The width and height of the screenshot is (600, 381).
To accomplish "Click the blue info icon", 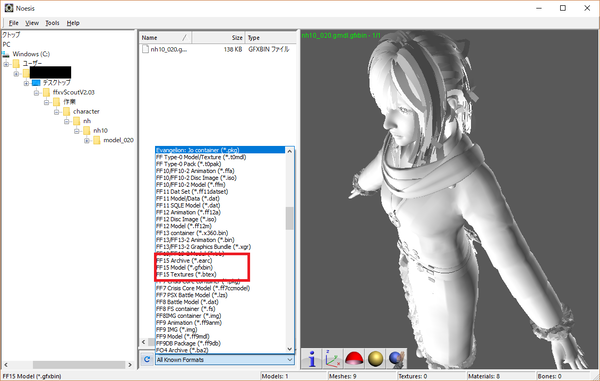I will pyautogui.click(x=312, y=359).
